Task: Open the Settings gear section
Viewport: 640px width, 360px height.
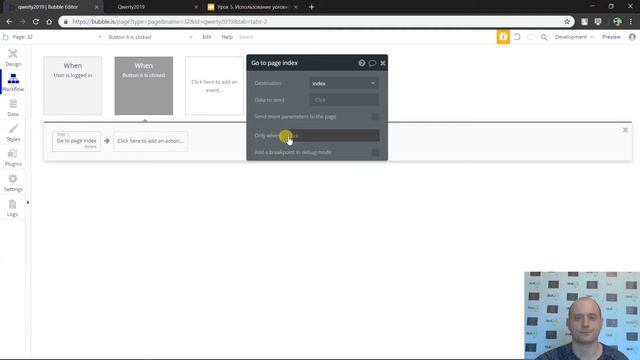Action: tap(13, 182)
